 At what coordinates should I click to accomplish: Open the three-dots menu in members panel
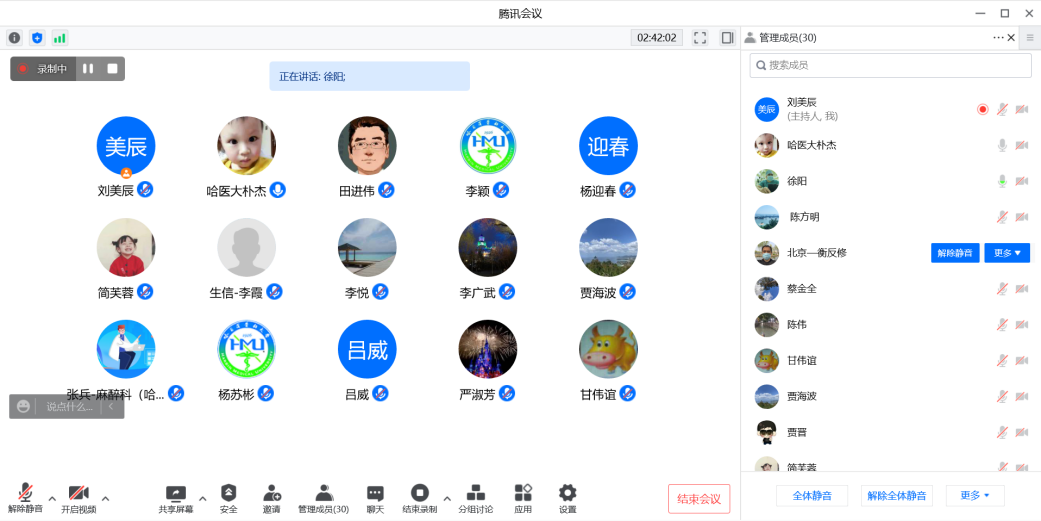(x=998, y=38)
